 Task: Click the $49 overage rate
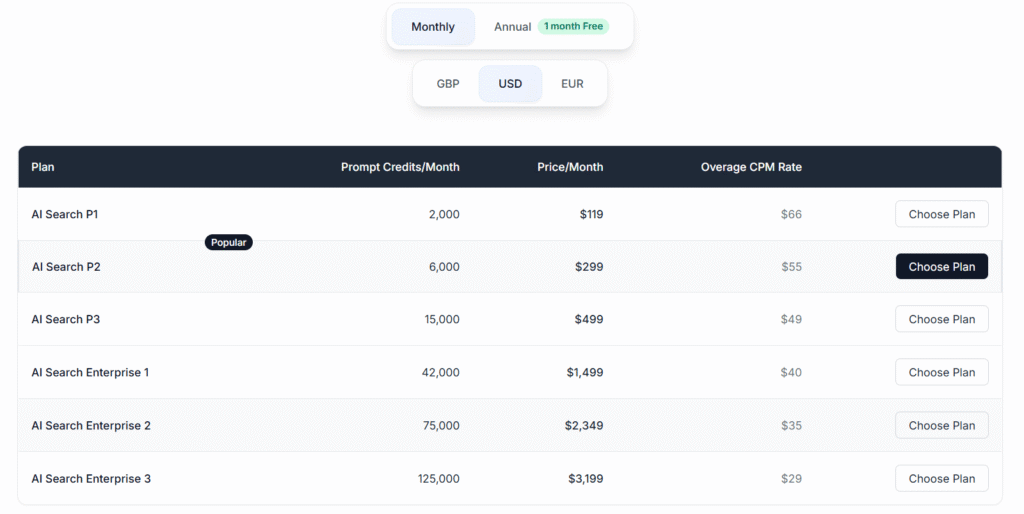click(792, 319)
